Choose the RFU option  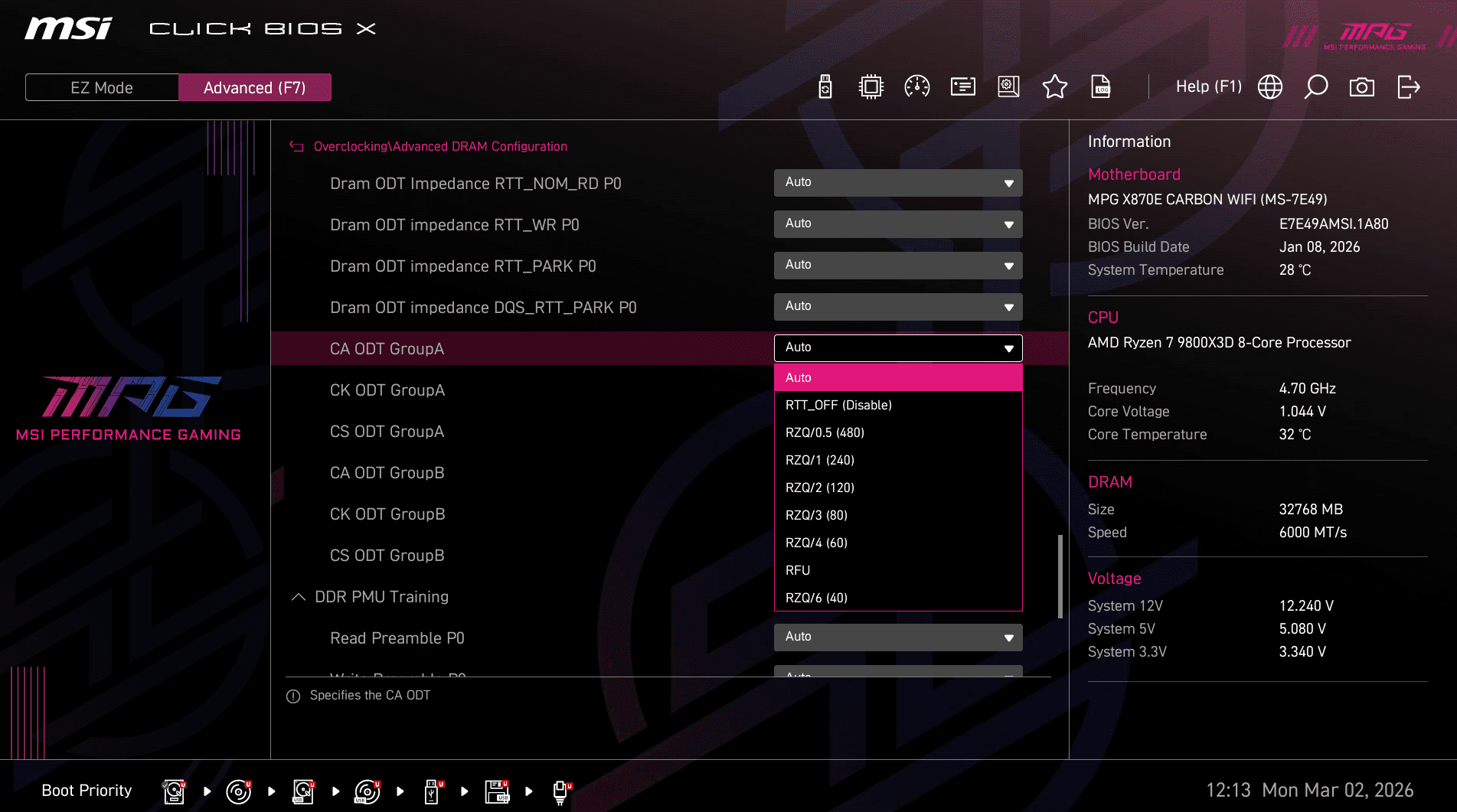tap(898, 570)
